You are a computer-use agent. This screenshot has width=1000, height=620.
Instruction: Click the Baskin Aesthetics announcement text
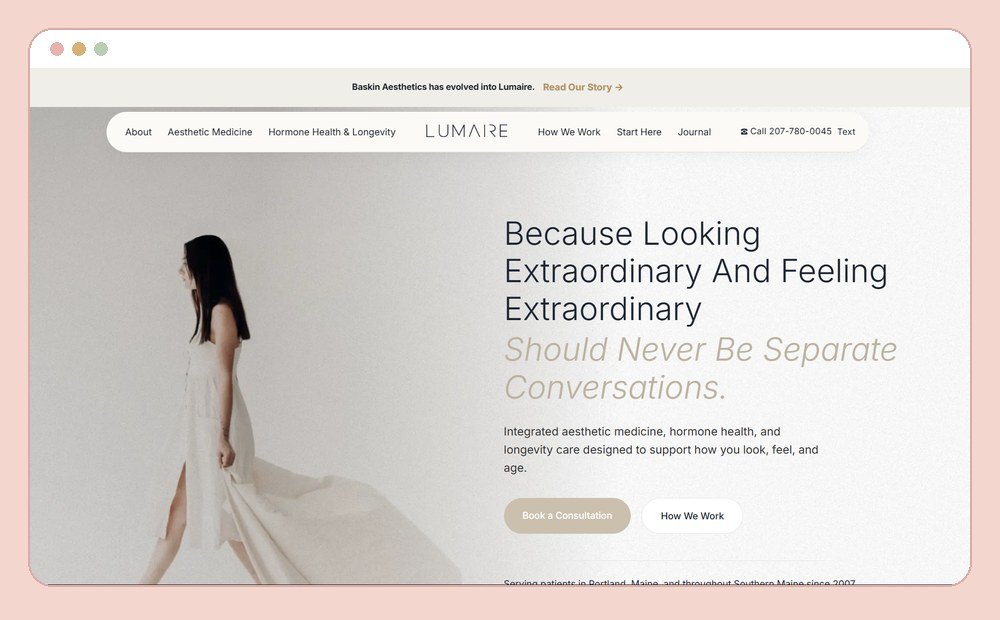coord(443,87)
